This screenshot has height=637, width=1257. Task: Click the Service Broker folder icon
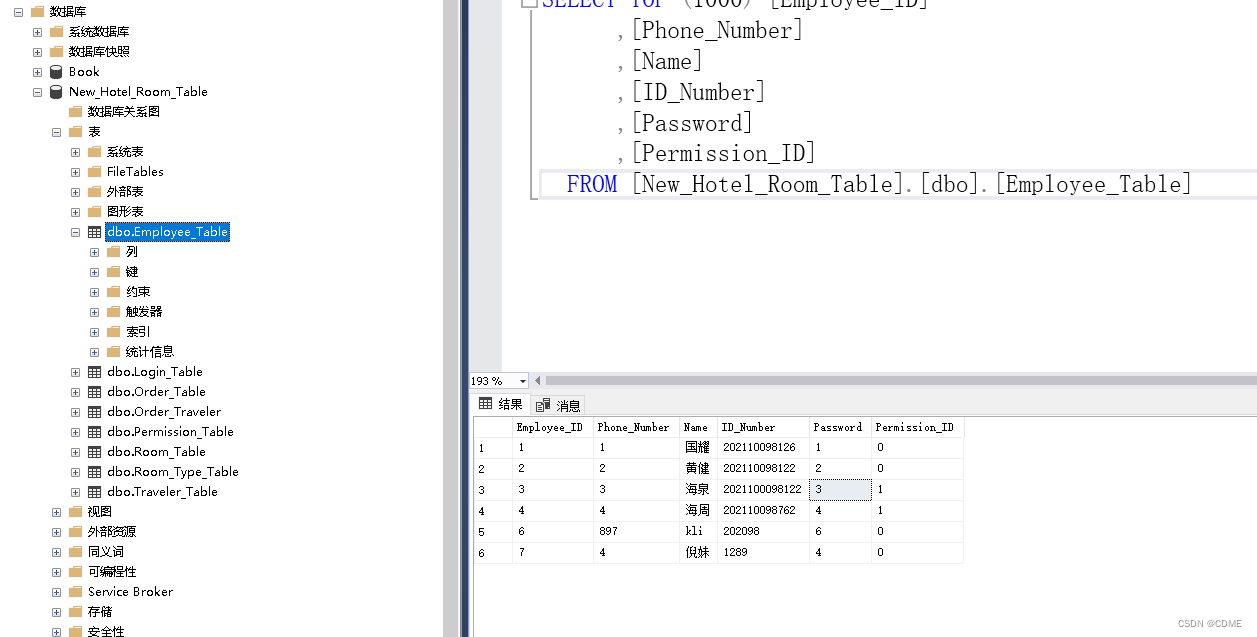coord(75,592)
